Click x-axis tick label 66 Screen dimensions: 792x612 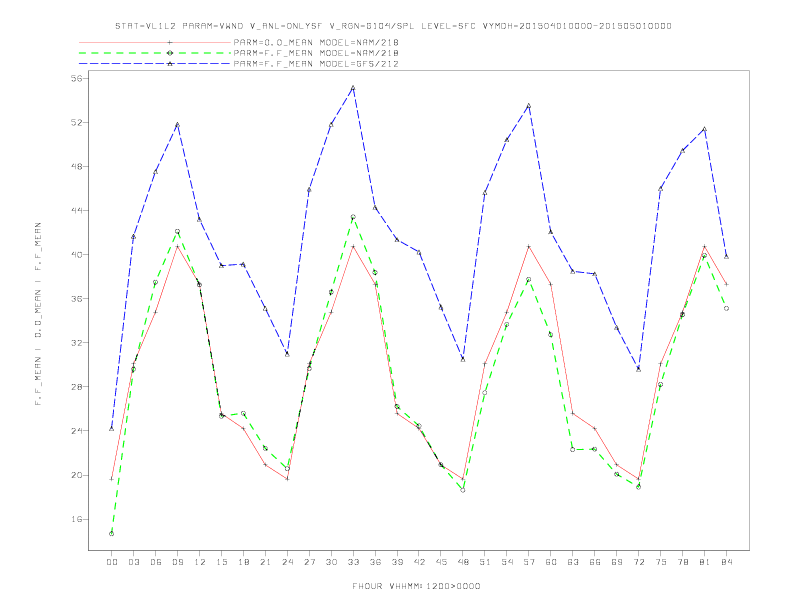point(595,562)
